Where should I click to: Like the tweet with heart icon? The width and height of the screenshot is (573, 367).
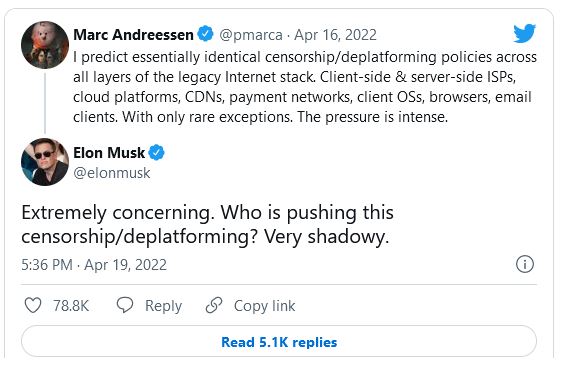(x=33, y=305)
